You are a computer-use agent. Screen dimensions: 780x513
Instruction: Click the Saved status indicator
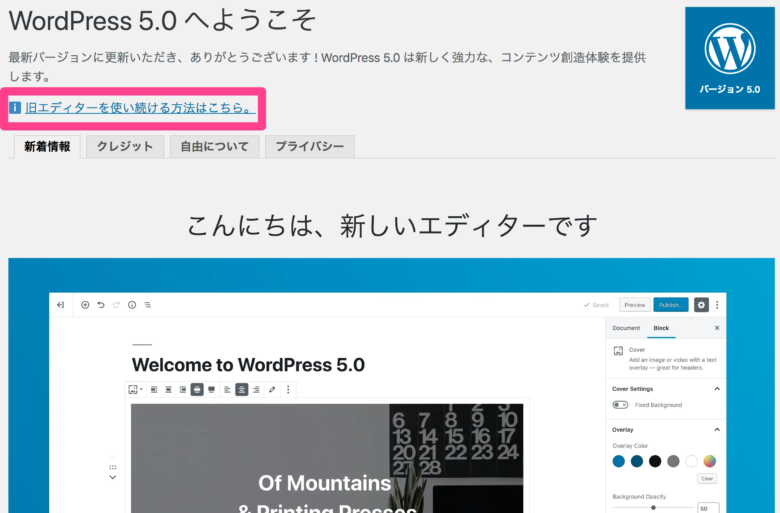[x=596, y=305]
